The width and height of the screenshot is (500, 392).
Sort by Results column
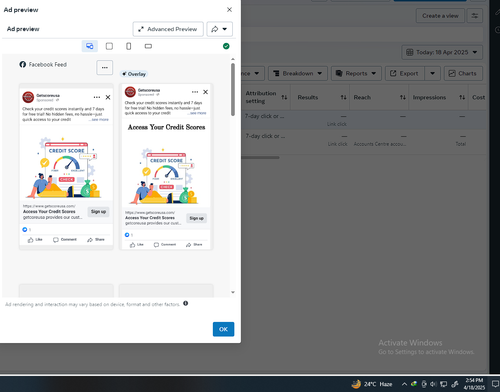343,97
